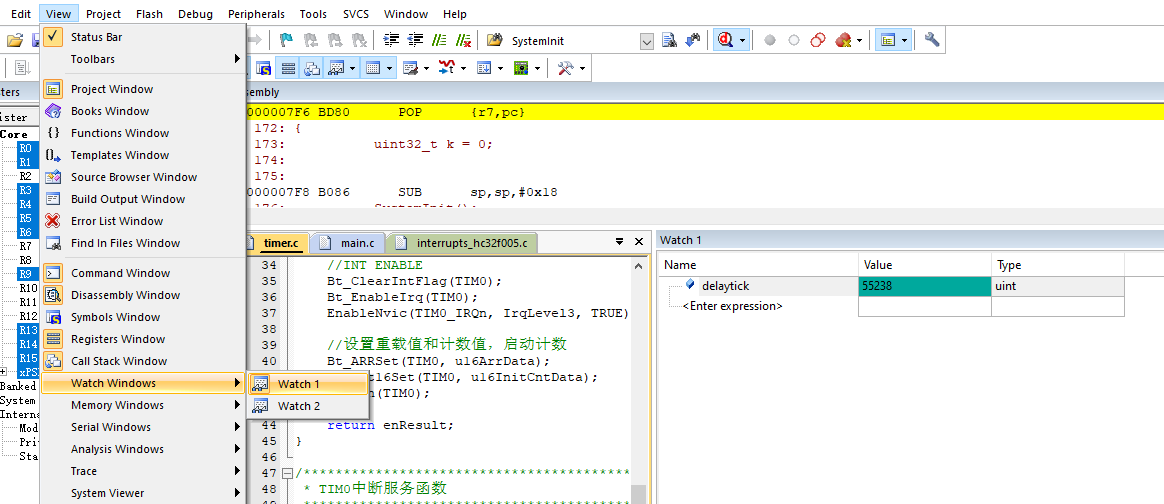The image size is (1164, 504).
Task: Click the window layout toolbar icon
Action: pos(887,40)
